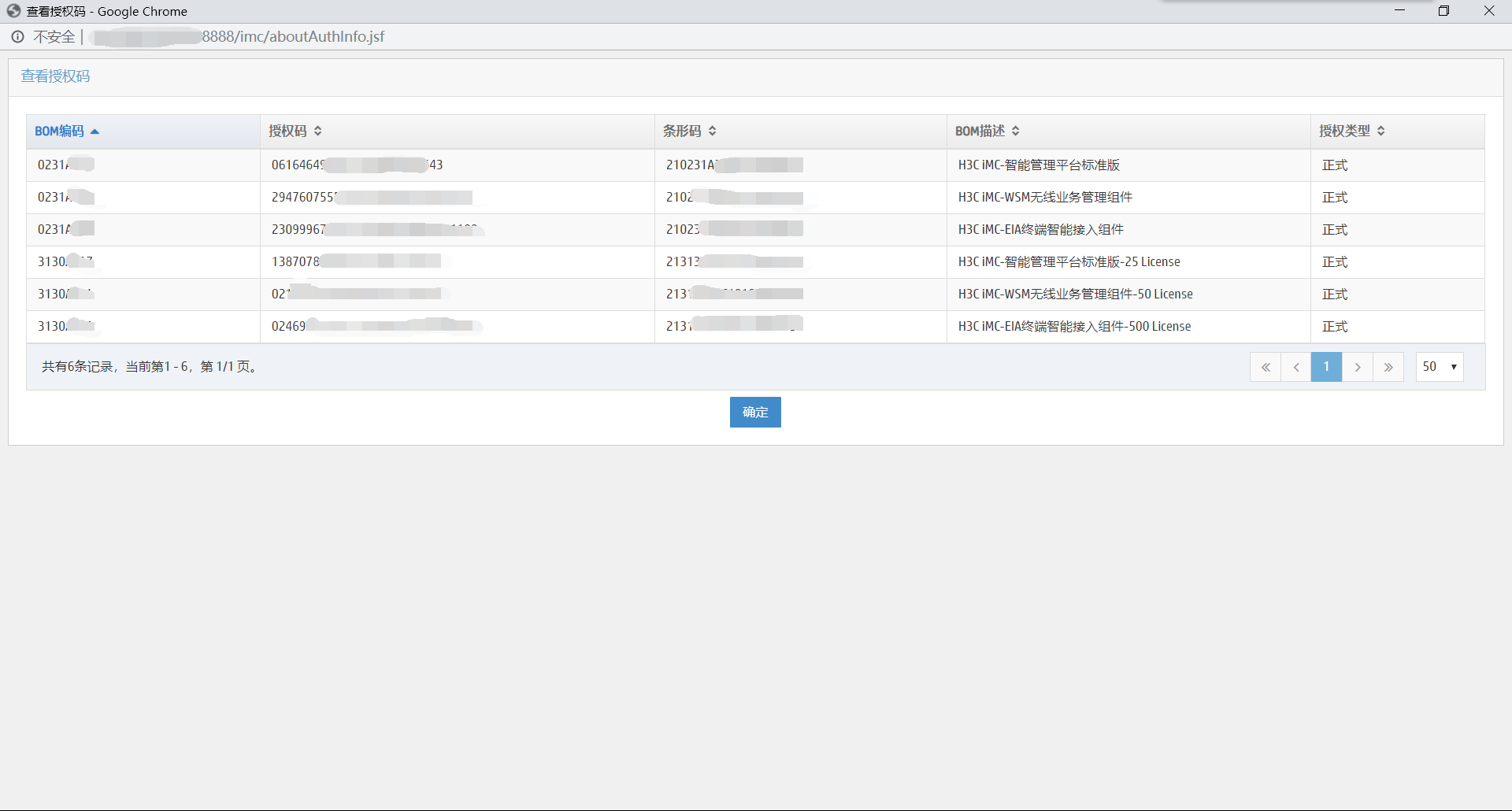Go to first page of records
1512x811 pixels.
point(1266,367)
